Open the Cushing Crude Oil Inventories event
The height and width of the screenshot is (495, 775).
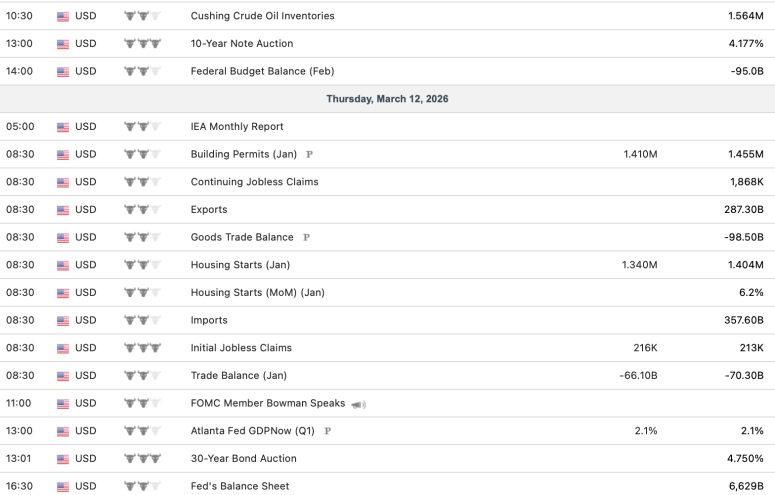262,16
